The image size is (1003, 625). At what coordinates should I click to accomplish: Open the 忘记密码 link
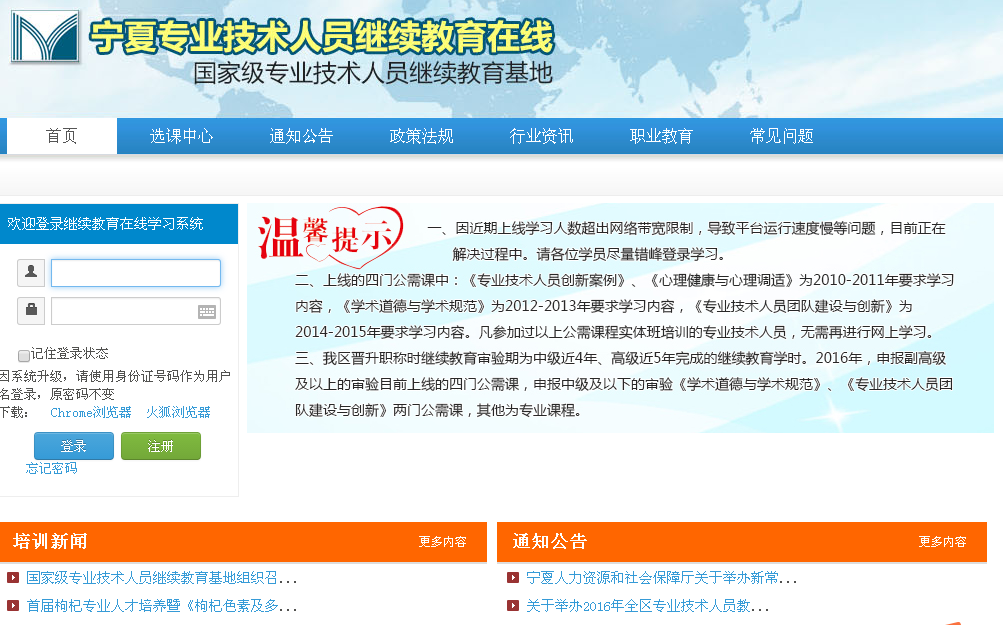(51, 468)
